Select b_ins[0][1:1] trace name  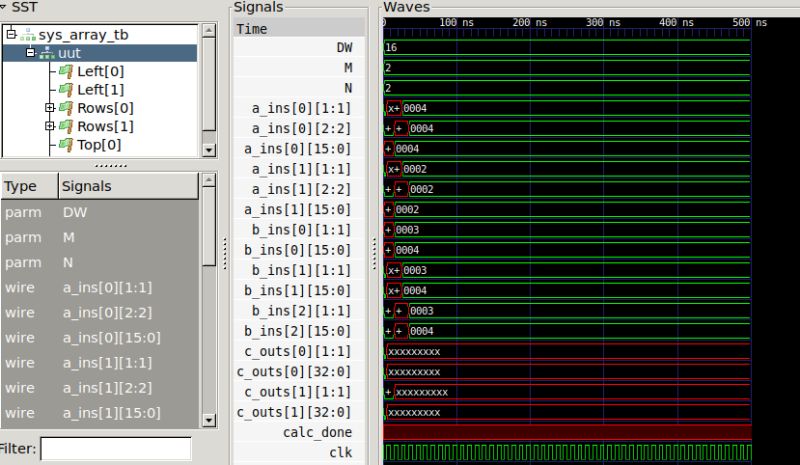pyautogui.click(x=302, y=230)
